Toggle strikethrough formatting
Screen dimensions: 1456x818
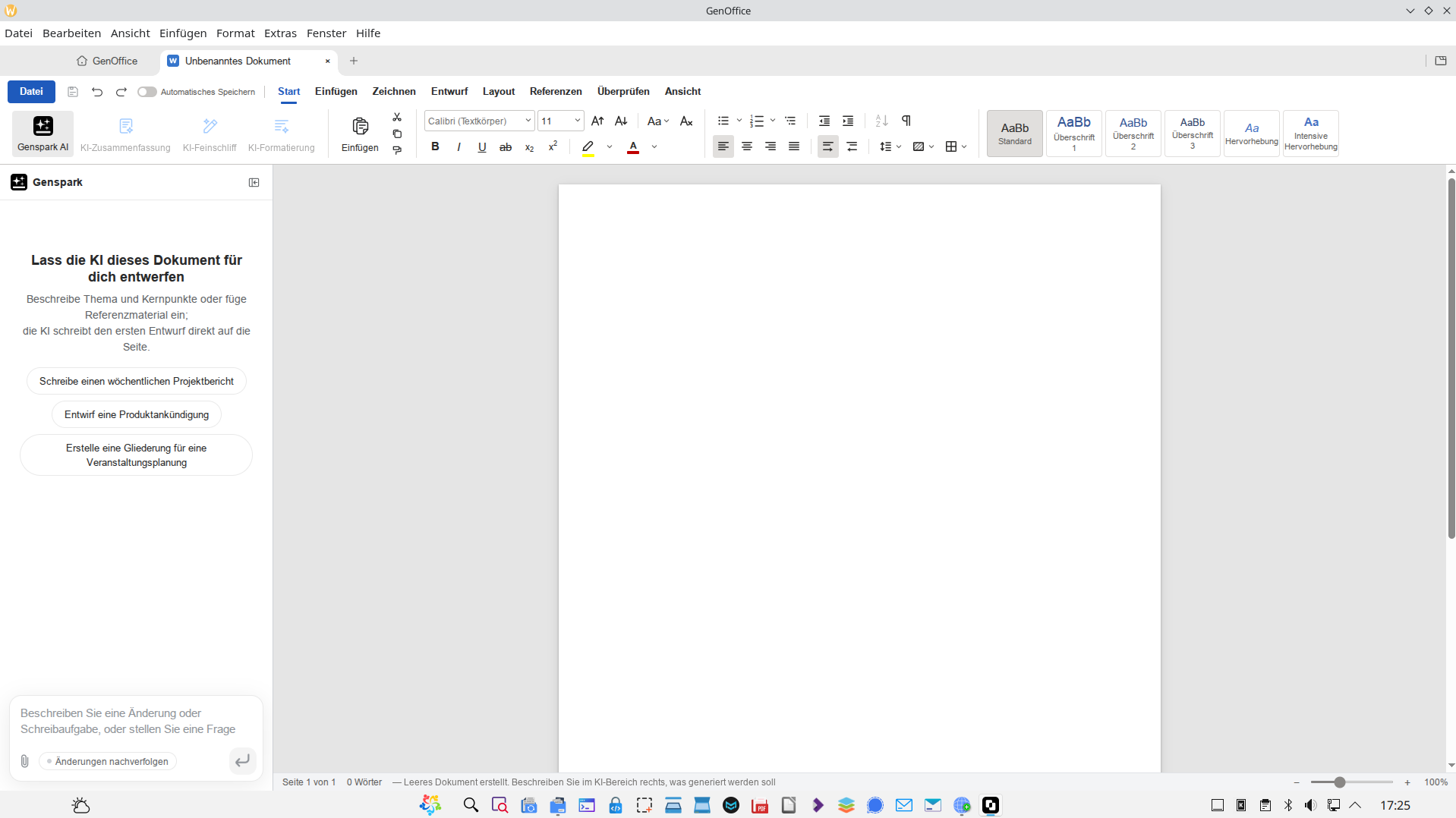click(506, 146)
